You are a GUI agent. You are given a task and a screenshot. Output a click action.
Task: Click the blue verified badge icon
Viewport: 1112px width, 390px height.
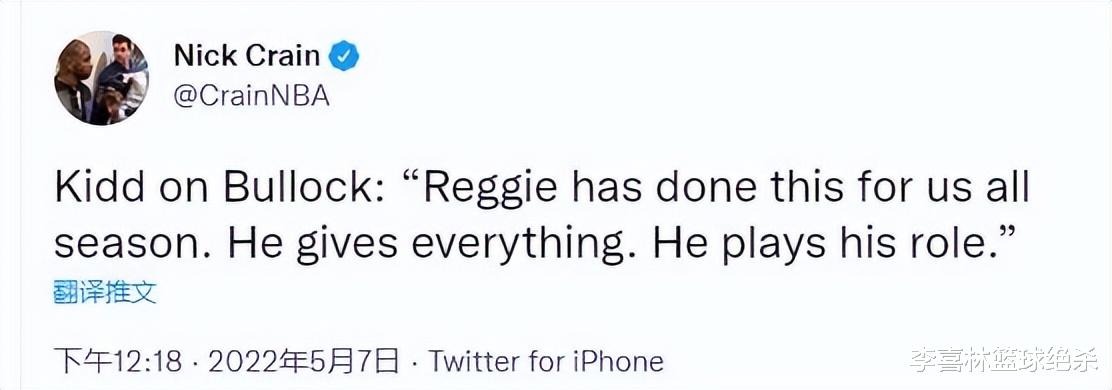click(346, 56)
